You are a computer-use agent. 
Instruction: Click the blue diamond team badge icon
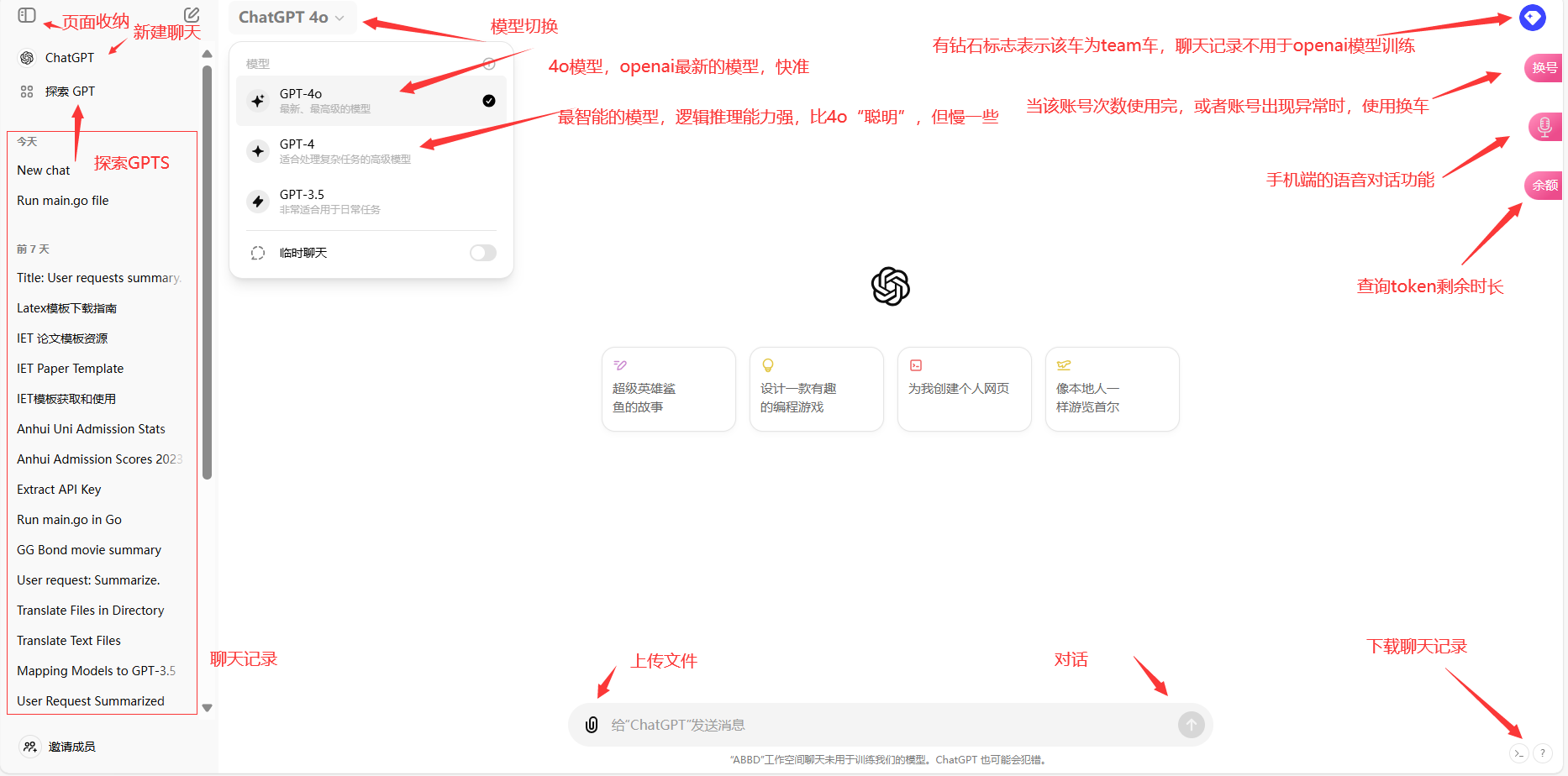point(1532,18)
